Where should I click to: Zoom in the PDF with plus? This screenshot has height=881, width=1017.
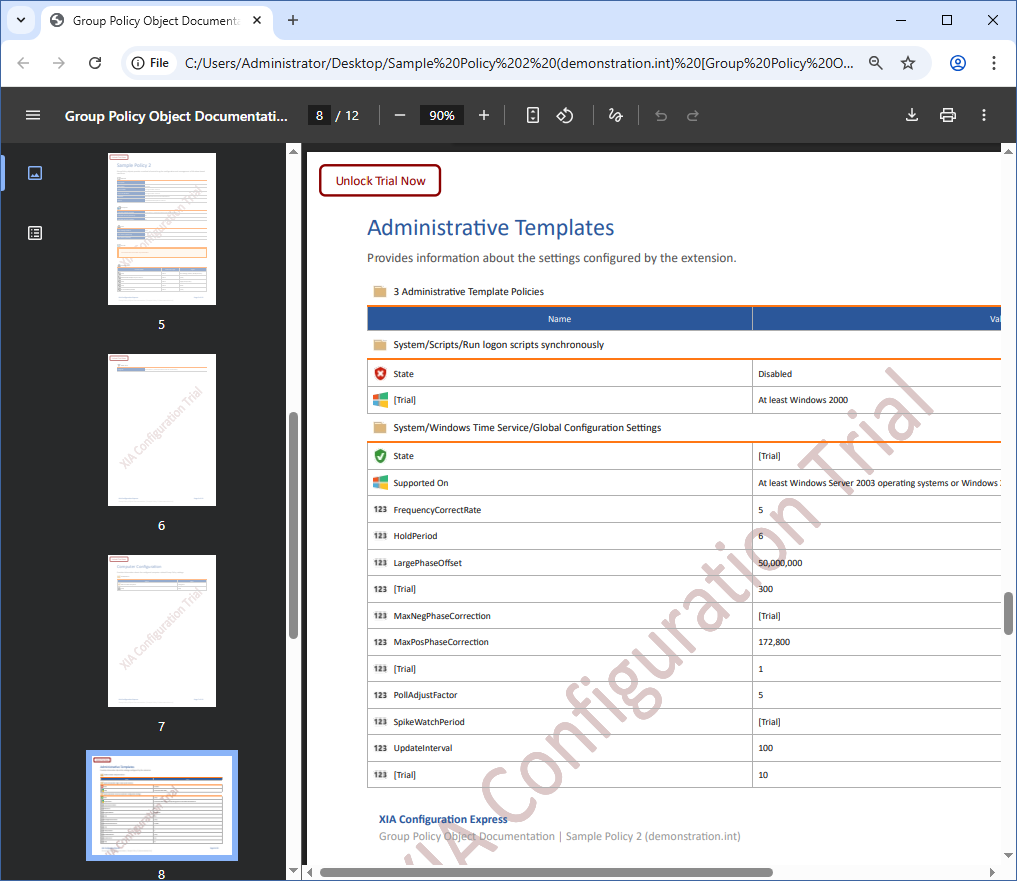484,115
